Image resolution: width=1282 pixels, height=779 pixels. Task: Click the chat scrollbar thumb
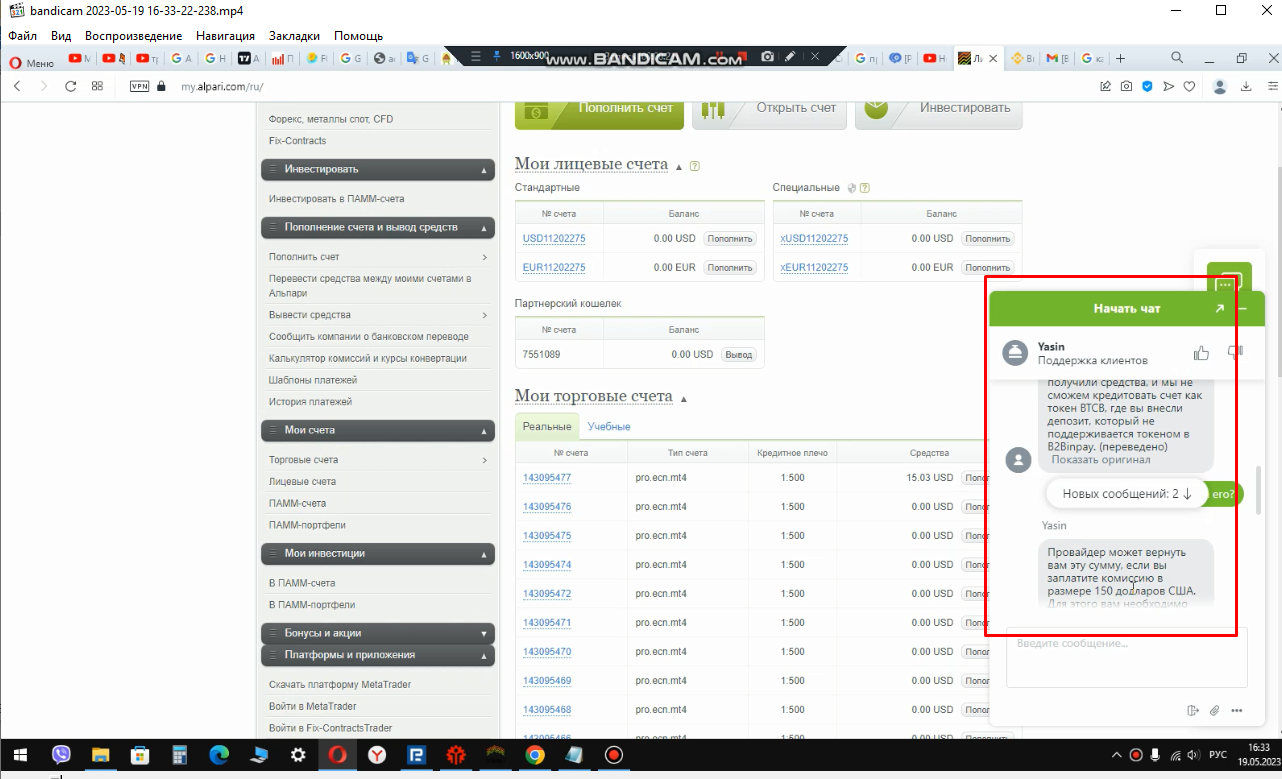1258,489
